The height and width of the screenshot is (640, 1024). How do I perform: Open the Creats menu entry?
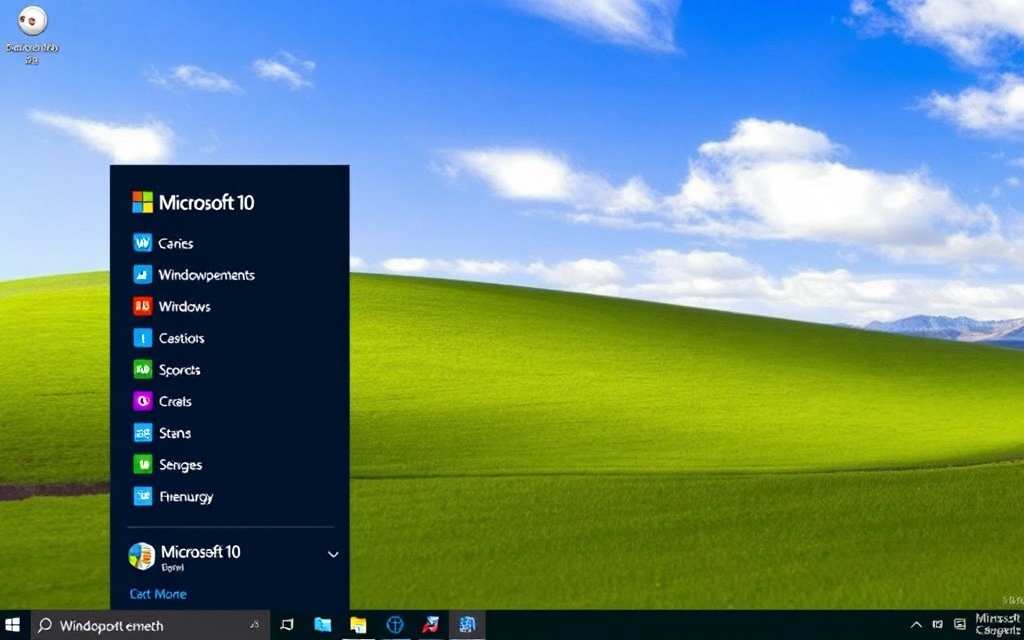click(175, 402)
